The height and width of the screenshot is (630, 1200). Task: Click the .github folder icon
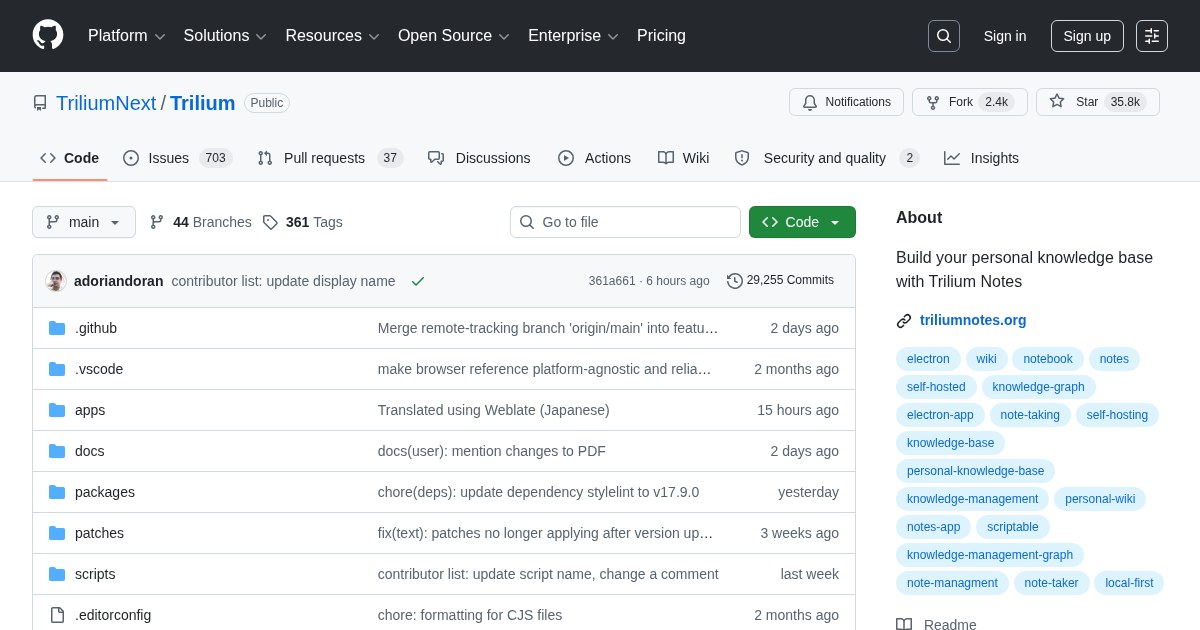[x=57, y=328]
